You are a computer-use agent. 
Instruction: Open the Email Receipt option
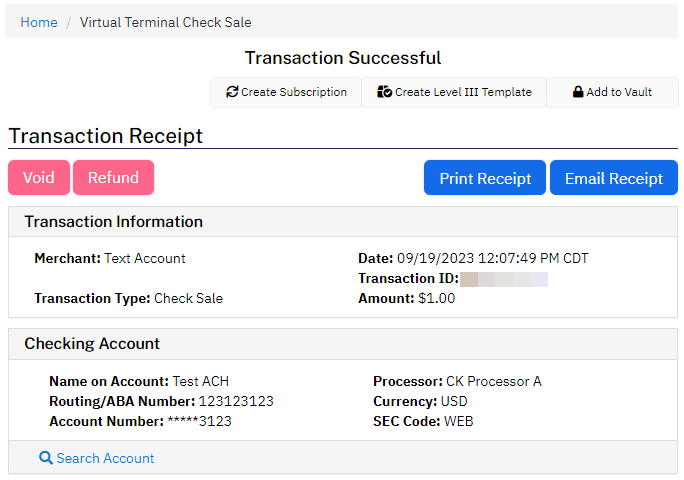coord(613,178)
